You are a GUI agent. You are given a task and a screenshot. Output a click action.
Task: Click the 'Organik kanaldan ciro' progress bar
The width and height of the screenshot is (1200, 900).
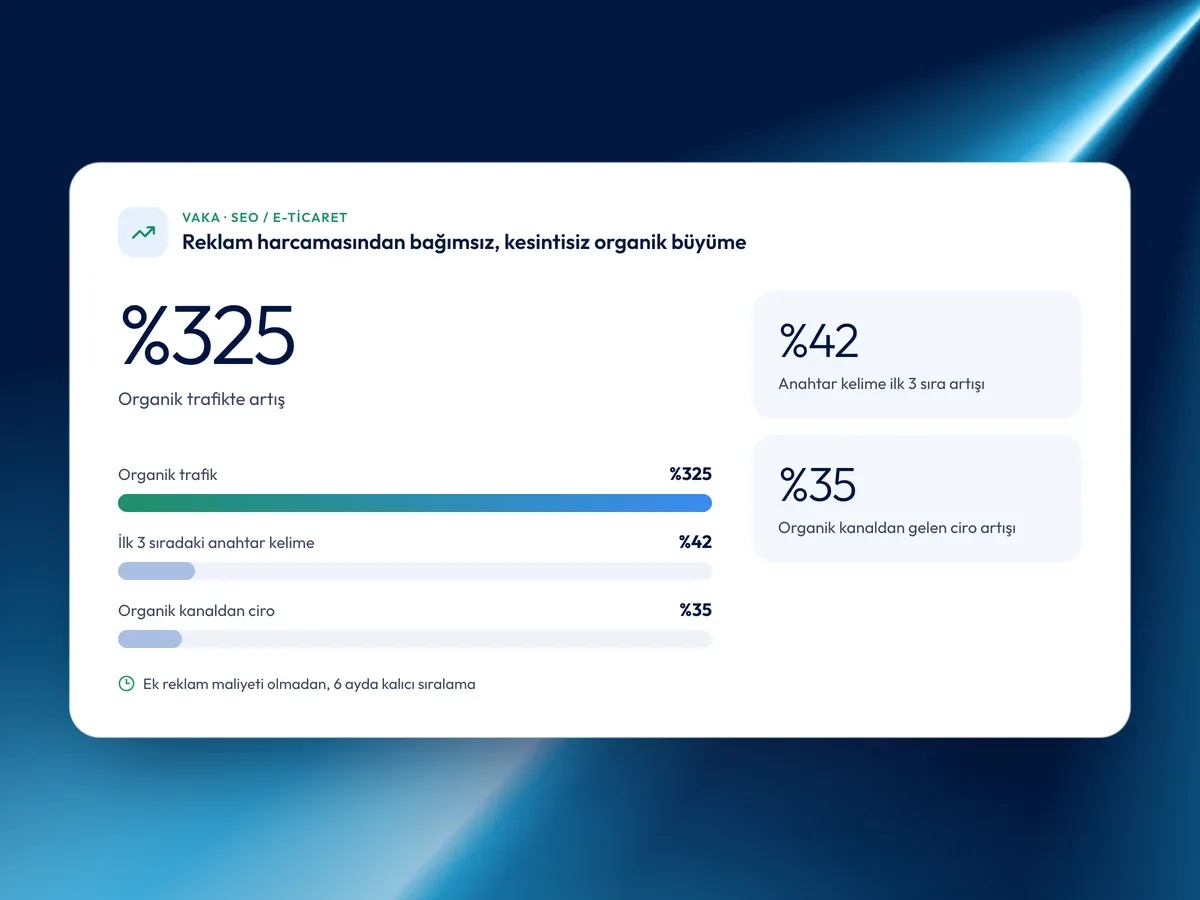415,639
